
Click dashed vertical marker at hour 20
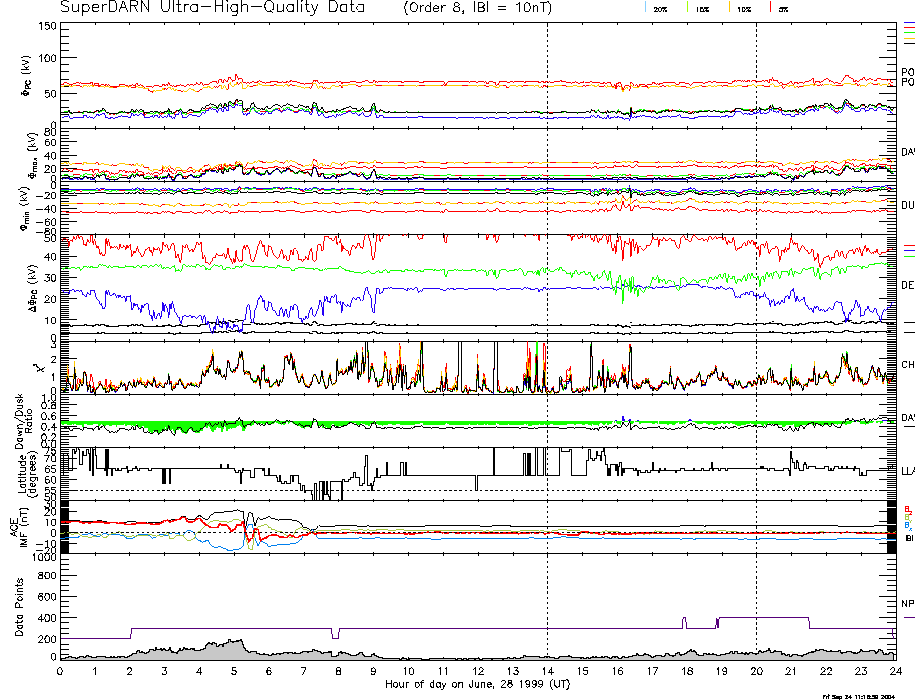tap(756, 300)
